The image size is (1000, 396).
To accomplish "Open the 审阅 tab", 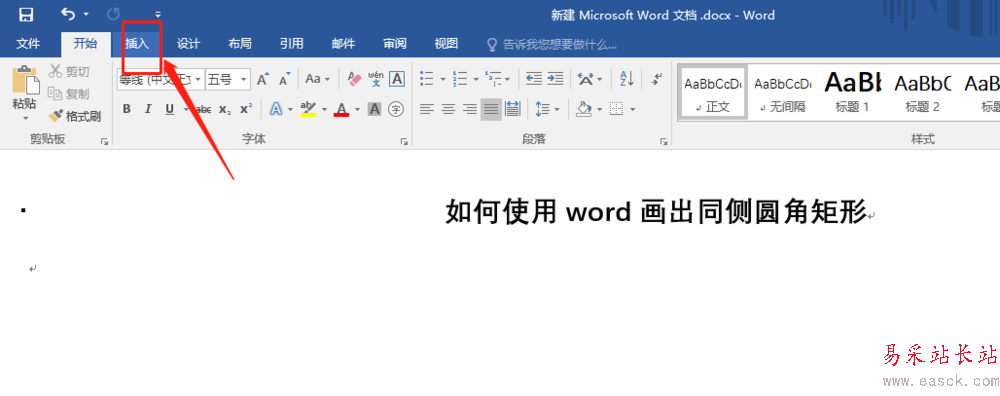I will tap(395, 43).
